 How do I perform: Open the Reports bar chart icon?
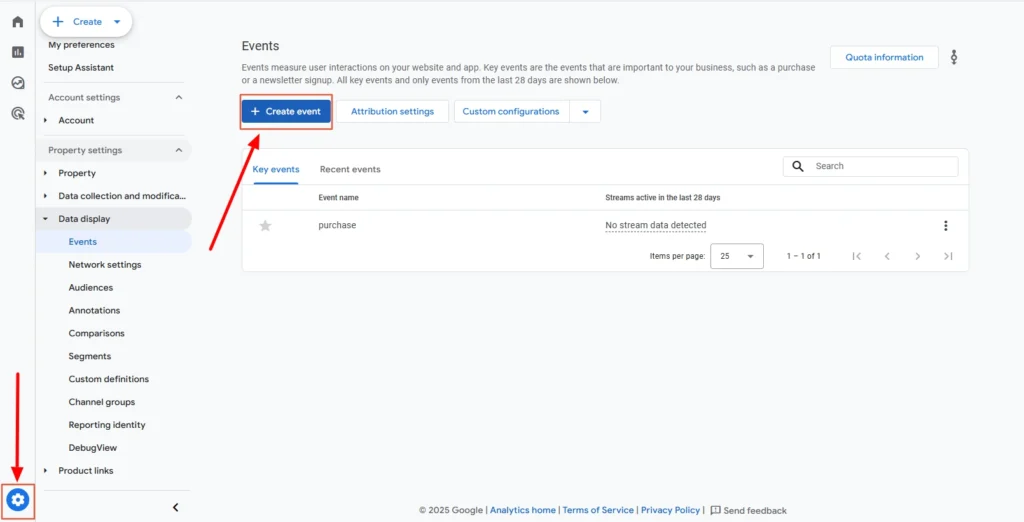tap(17, 52)
